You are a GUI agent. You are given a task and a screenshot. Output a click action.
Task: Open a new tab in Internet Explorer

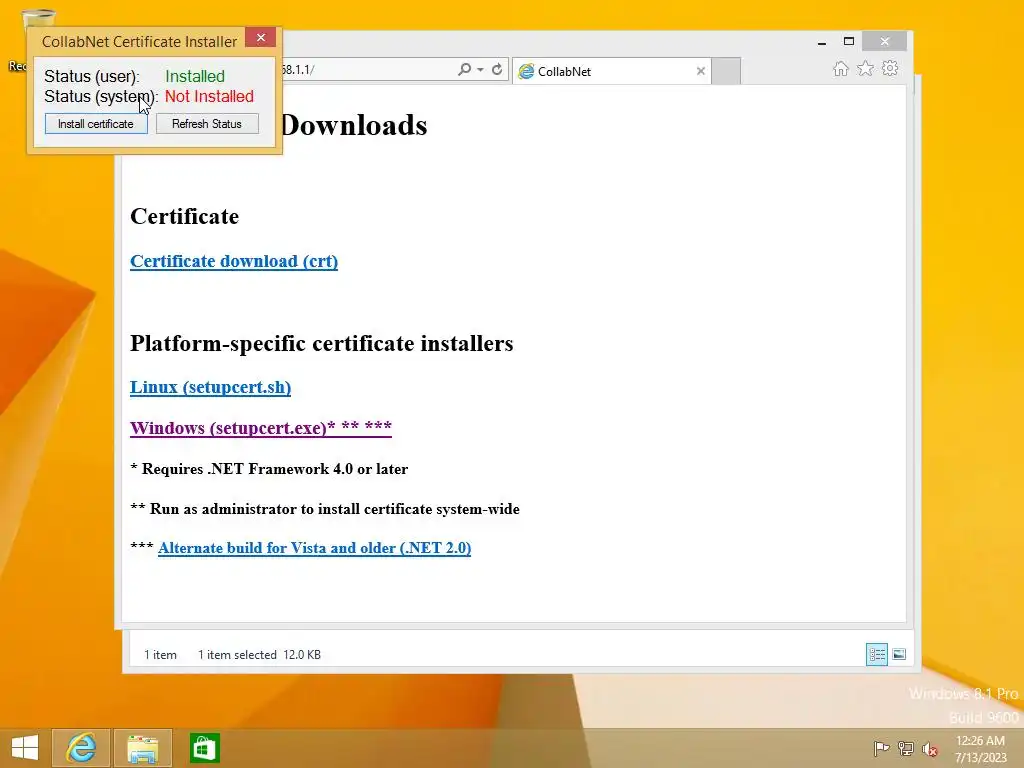click(x=726, y=71)
